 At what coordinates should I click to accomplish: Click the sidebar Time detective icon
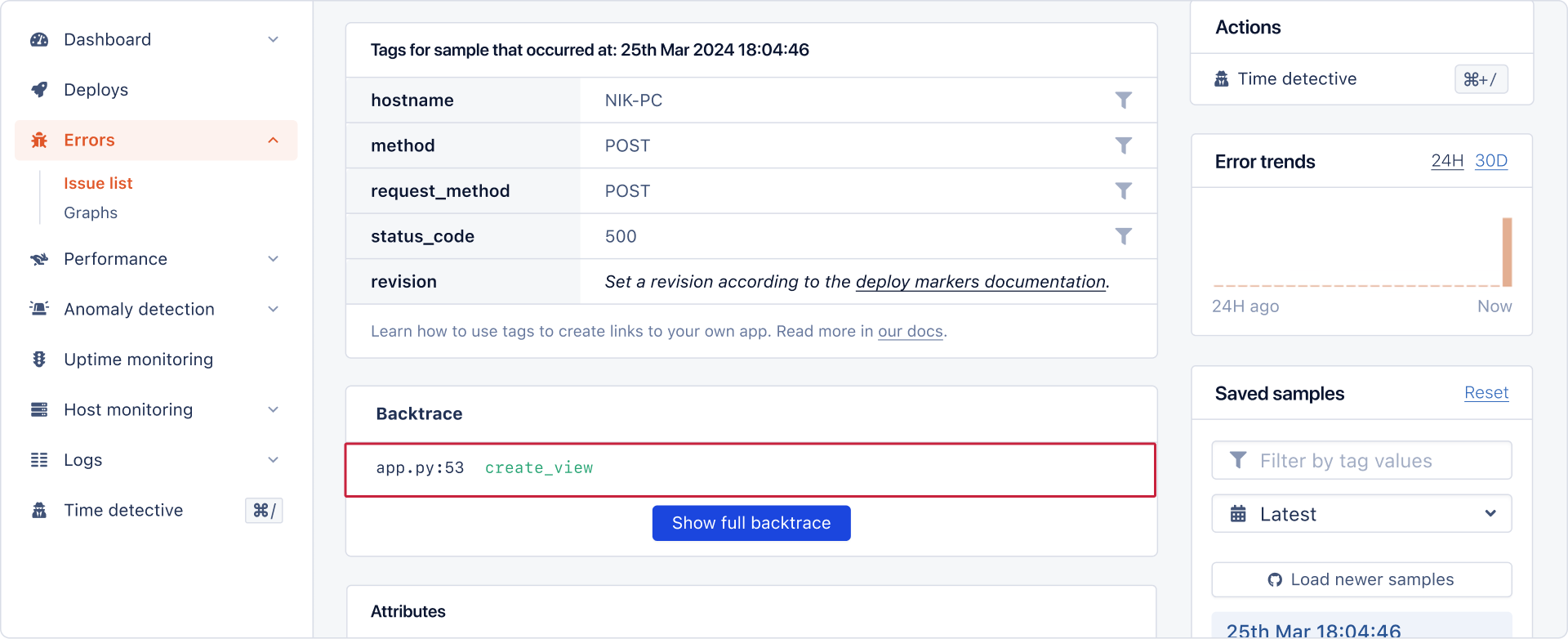click(39, 511)
